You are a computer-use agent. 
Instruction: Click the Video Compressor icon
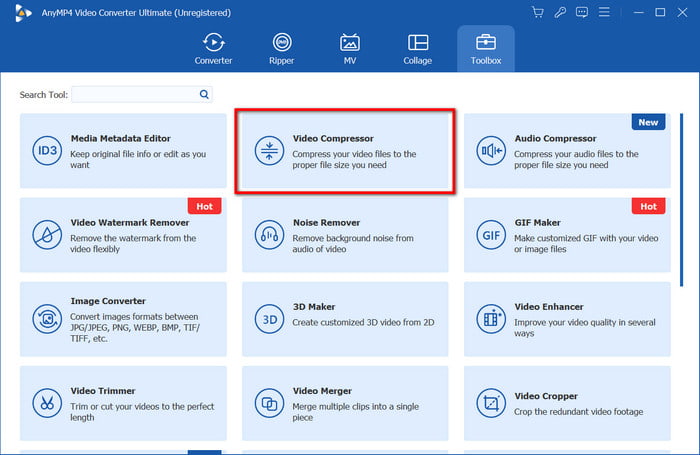pyautogui.click(x=269, y=150)
